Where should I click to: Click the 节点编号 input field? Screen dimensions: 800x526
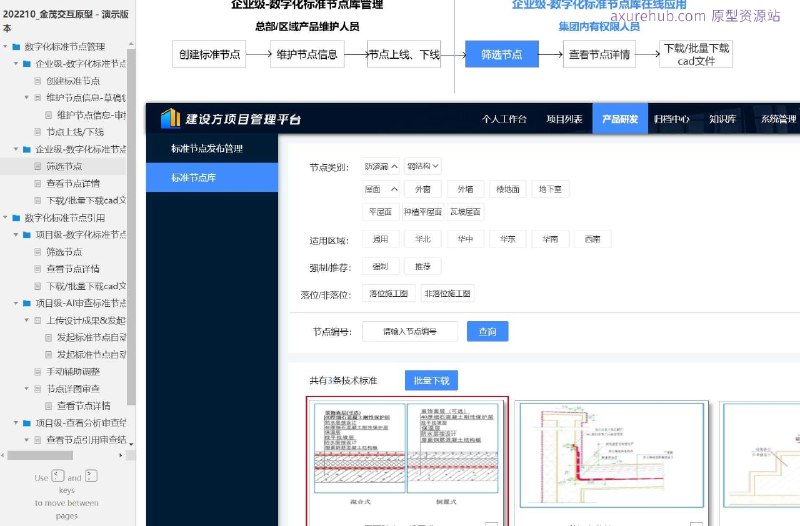pyautogui.click(x=410, y=332)
